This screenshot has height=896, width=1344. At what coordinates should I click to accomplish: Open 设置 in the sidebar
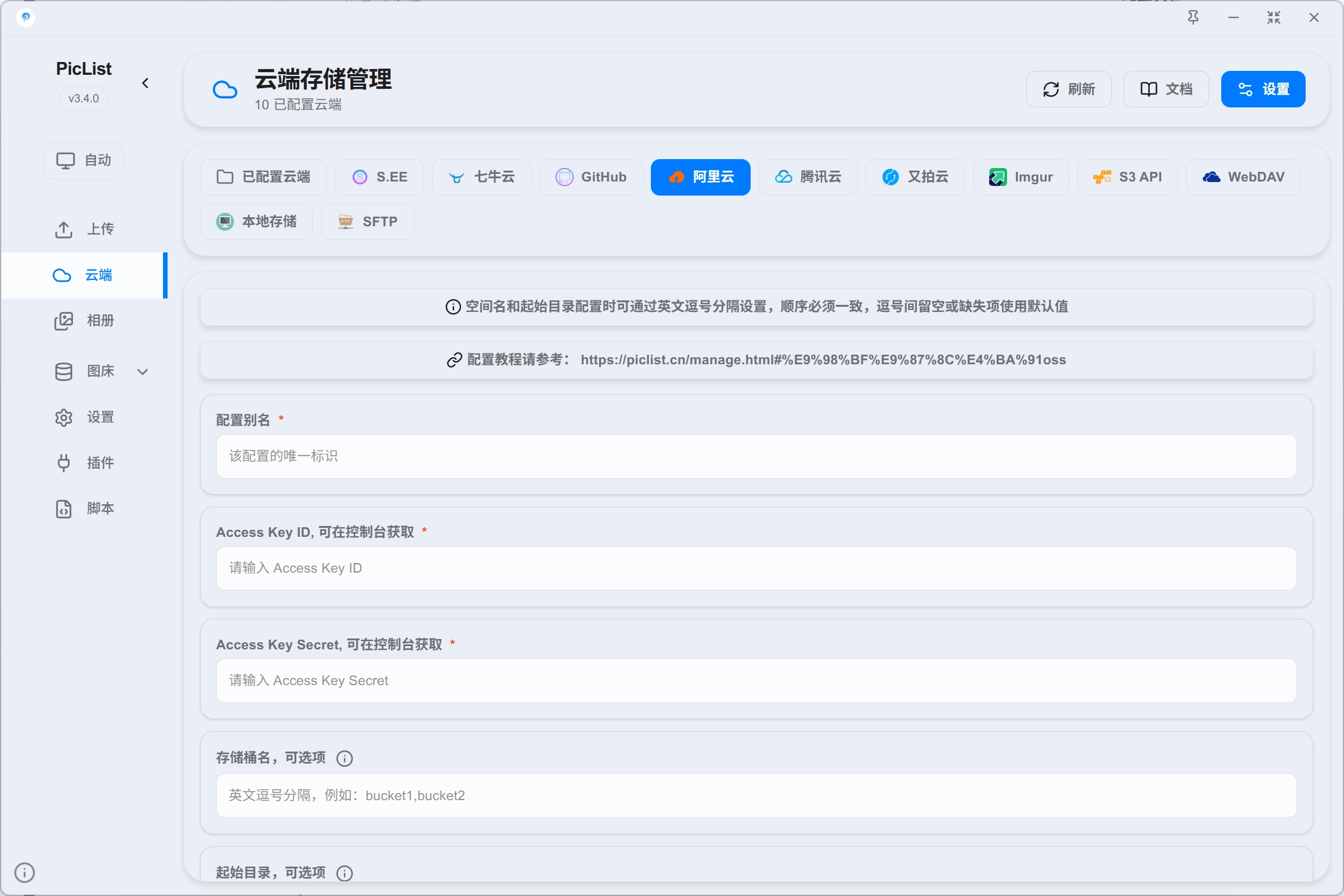84,417
